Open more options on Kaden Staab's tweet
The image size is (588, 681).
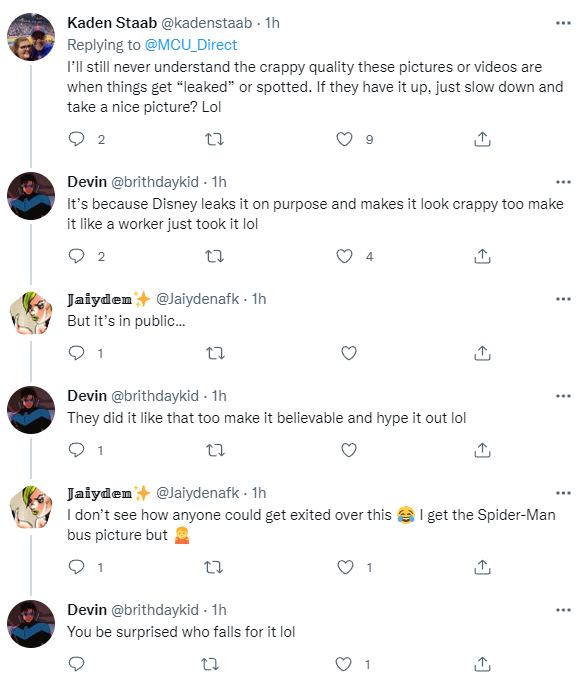(x=563, y=23)
